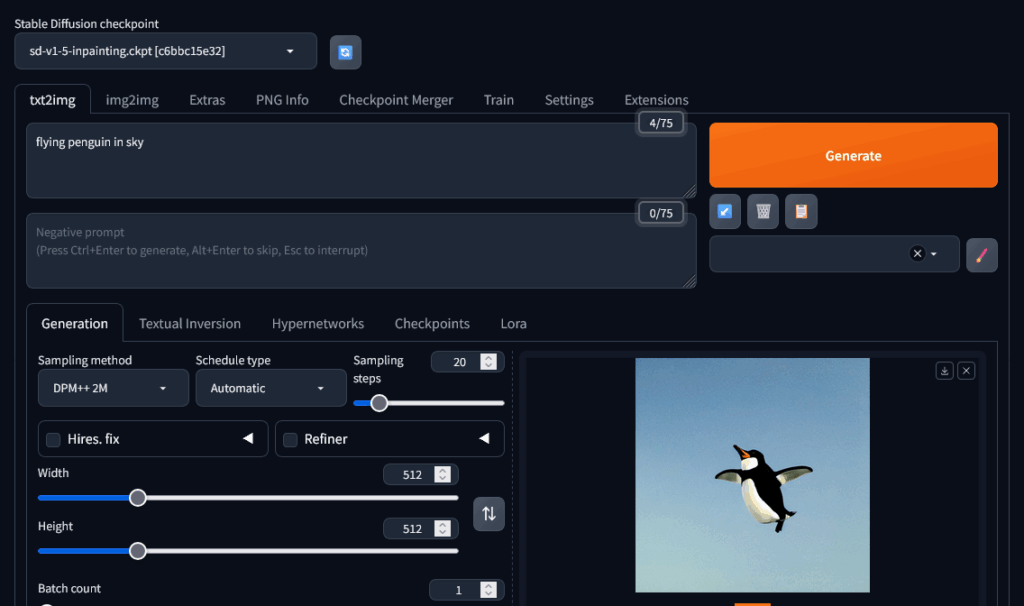Swap width and height with arrows icon
1024x606 pixels.
click(x=489, y=513)
